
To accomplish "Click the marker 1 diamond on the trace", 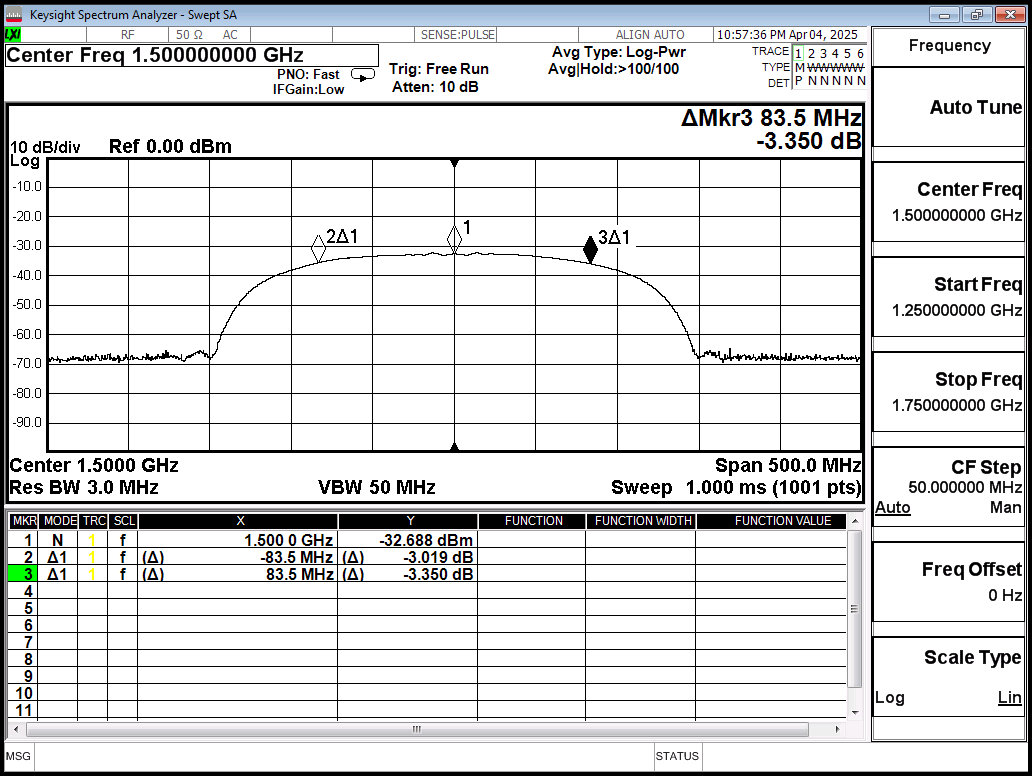I will coord(455,238).
